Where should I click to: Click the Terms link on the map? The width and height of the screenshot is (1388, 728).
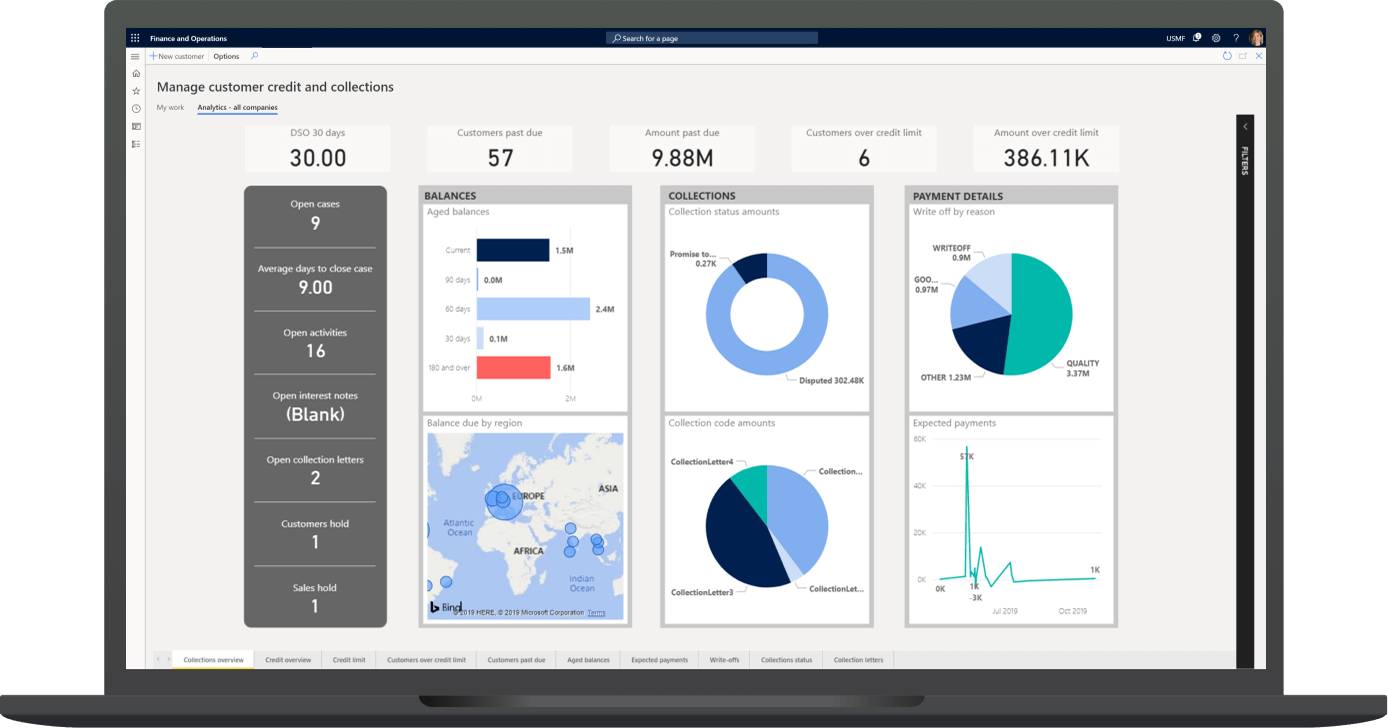(596, 612)
